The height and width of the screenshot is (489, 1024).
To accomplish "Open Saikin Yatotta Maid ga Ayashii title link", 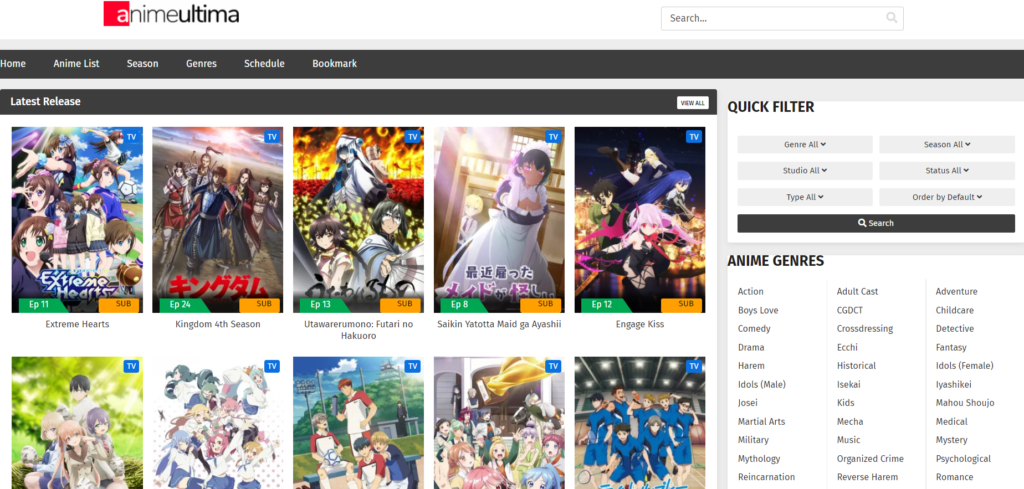I will (x=499, y=324).
